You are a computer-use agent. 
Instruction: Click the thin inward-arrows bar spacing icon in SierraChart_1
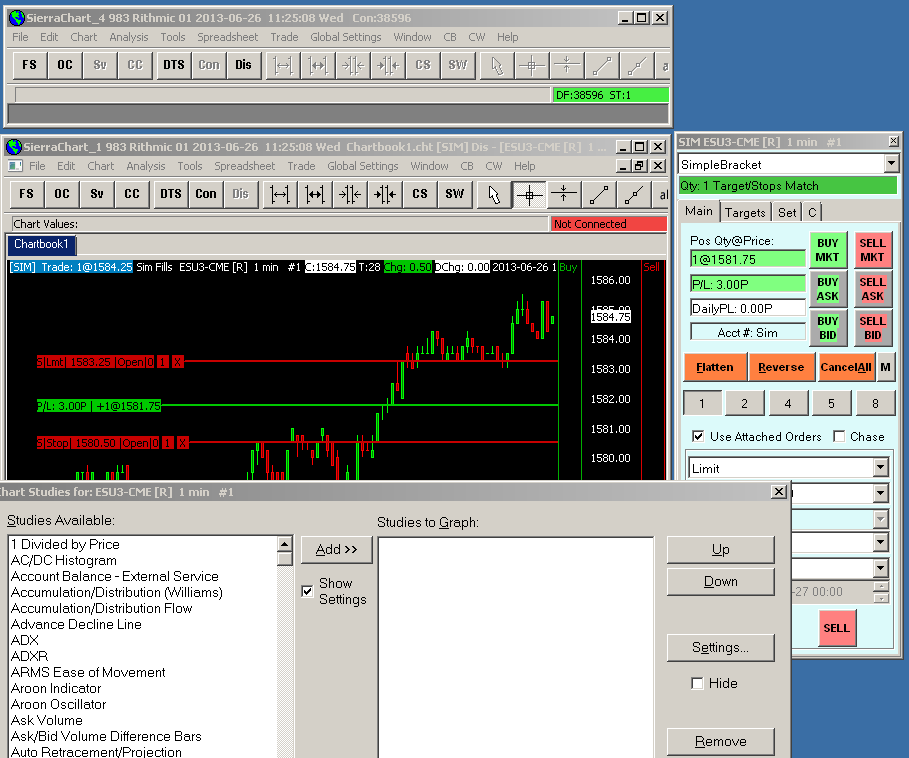pos(350,194)
